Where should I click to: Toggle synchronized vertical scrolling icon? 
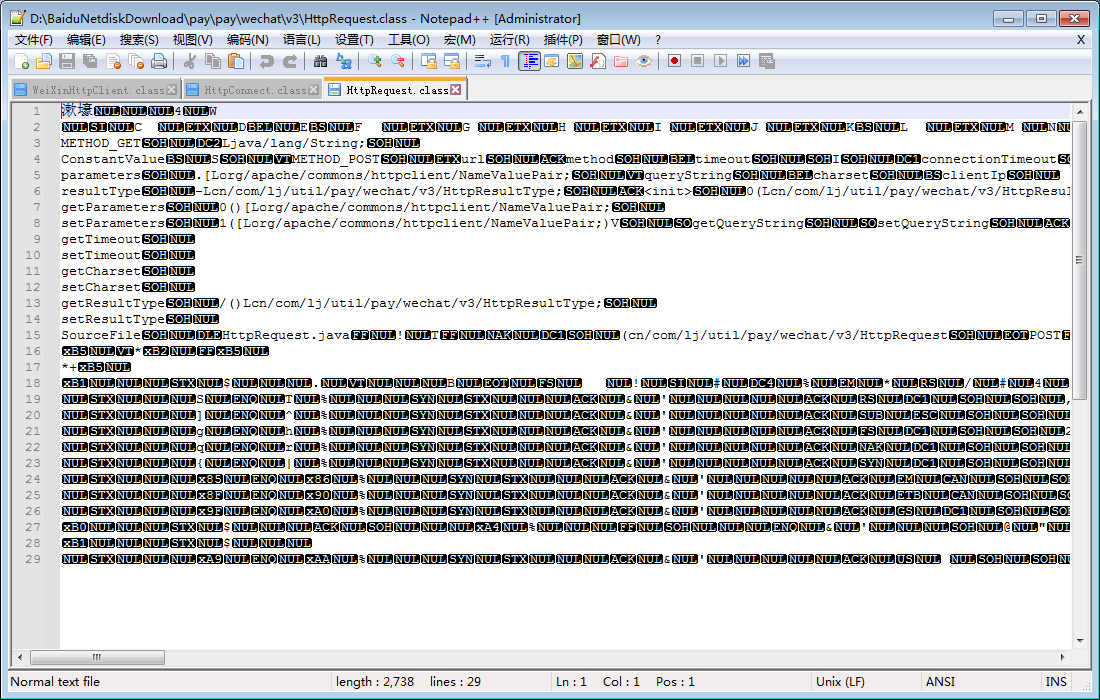click(429, 62)
